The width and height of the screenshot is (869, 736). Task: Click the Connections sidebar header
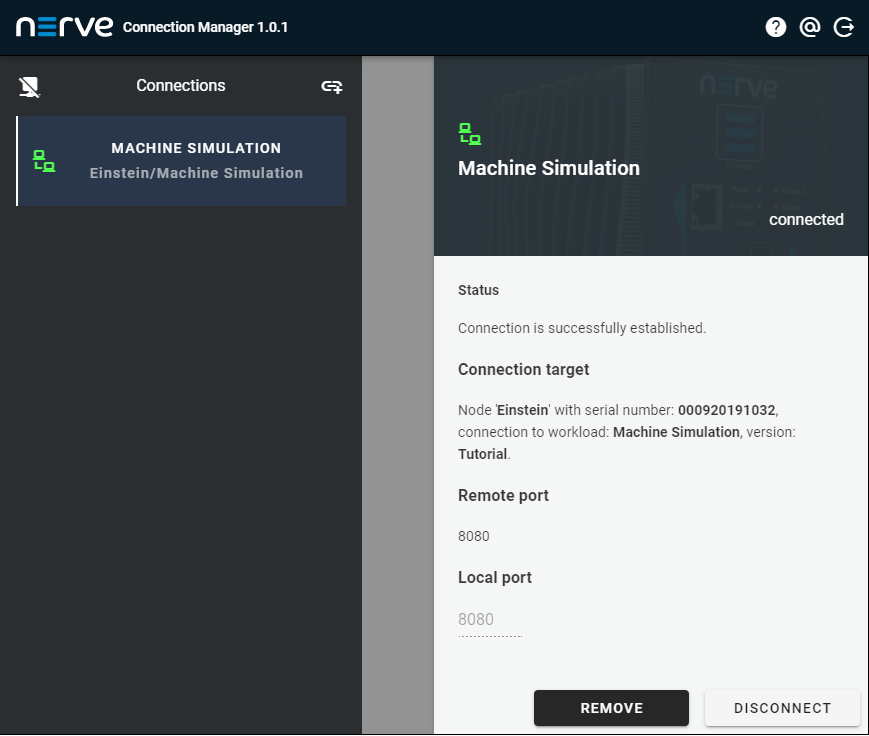pyautogui.click(x=181, y=86)
